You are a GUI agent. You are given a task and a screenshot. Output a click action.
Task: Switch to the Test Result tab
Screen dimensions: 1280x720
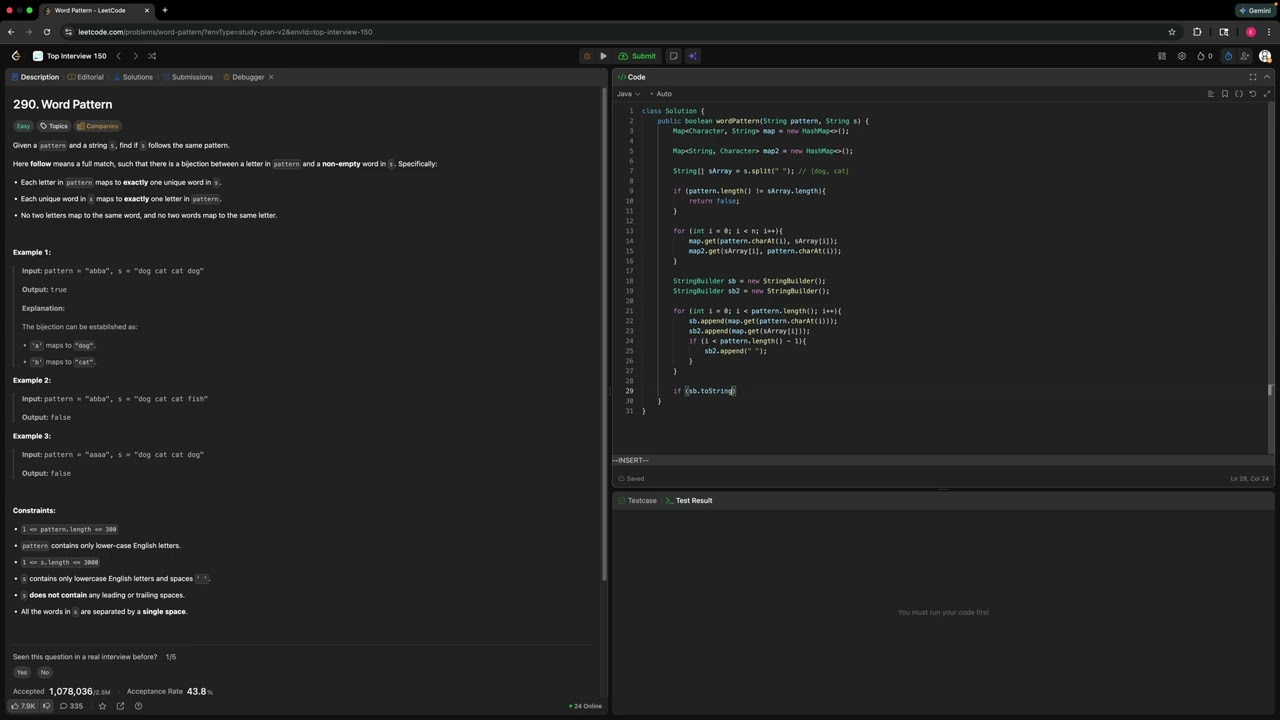(x=688, y=500)
